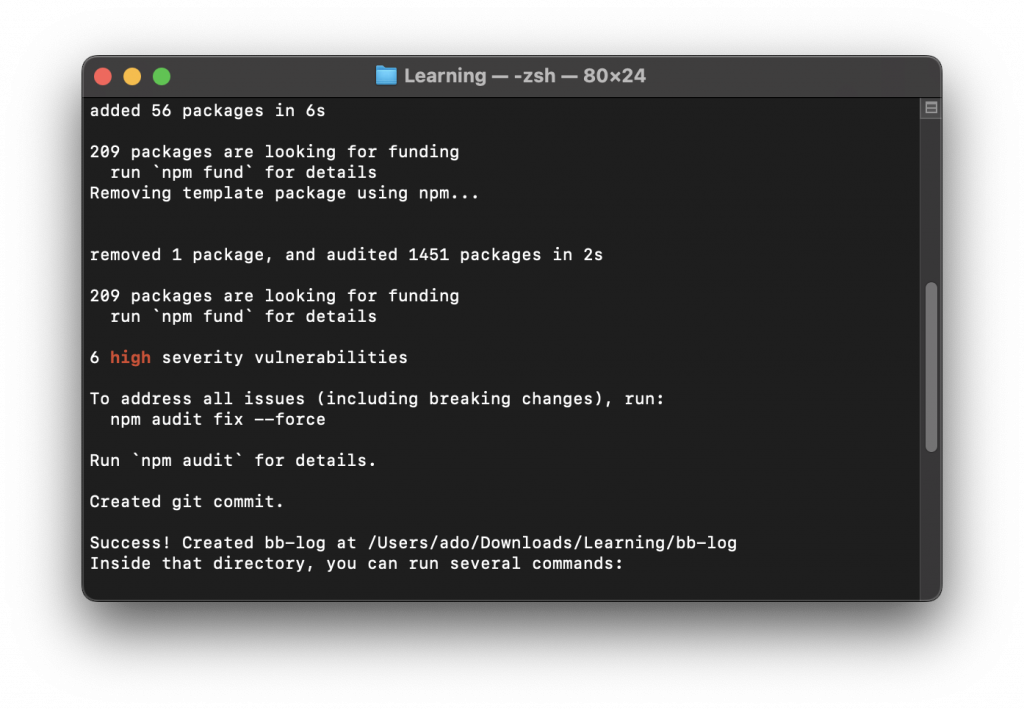Image resolution: width=1024 pixels, height=710 pixels.
Task: Click the "Success!" word in output
Action: tap(130, 543)
